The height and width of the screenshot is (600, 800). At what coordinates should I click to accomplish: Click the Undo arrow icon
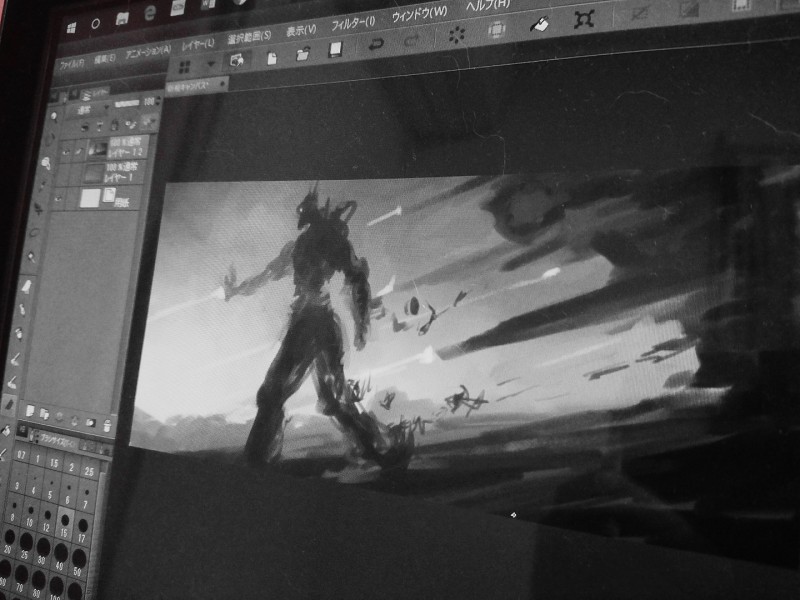click(x=376, y=44)
